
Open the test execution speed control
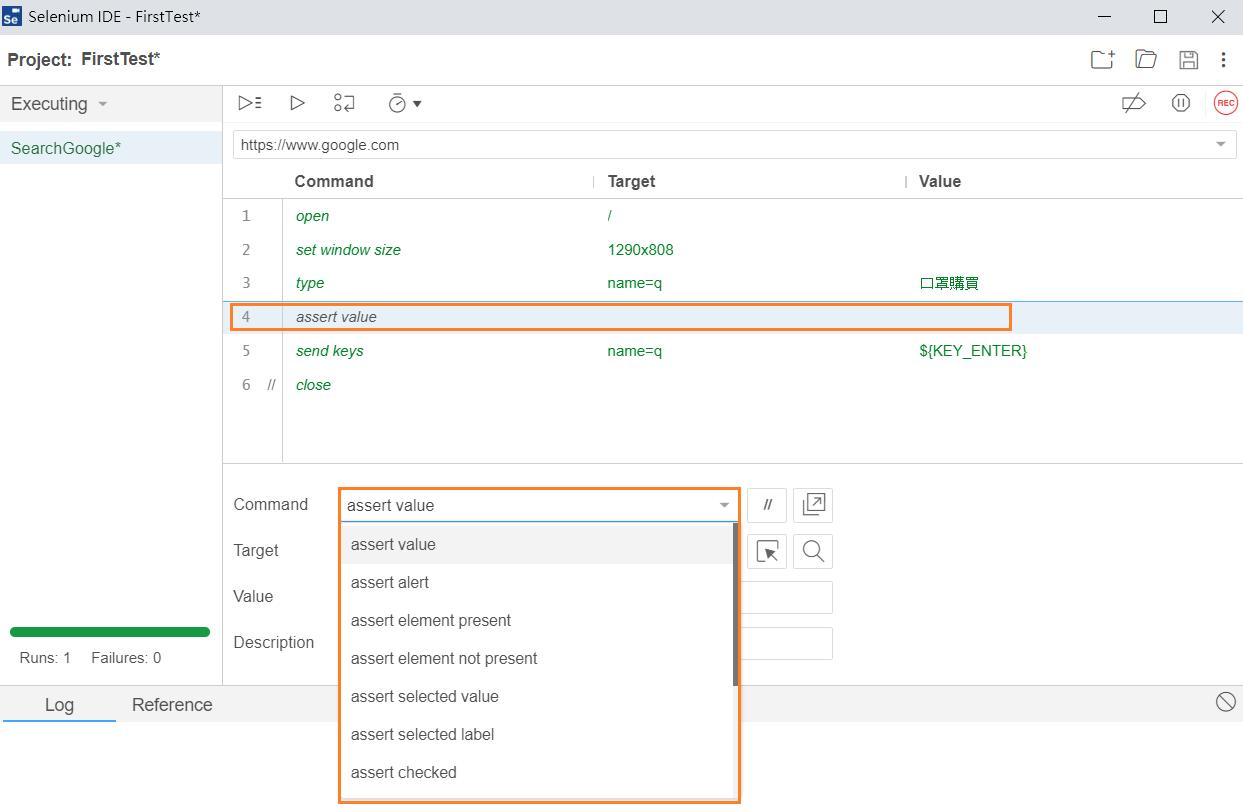click(404, 103)
